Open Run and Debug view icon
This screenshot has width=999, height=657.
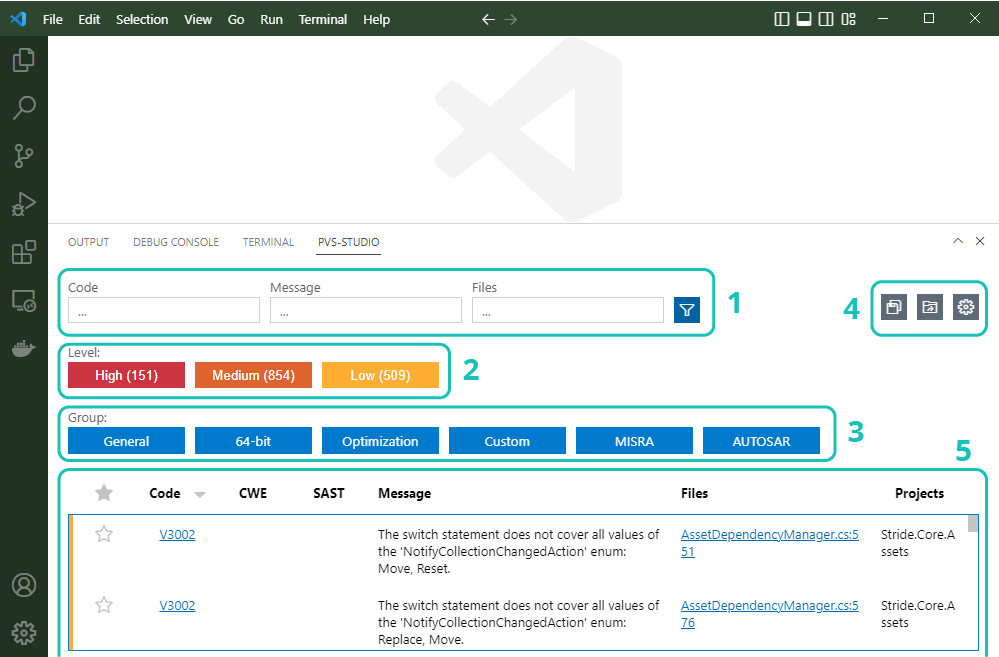pos(24,204)
